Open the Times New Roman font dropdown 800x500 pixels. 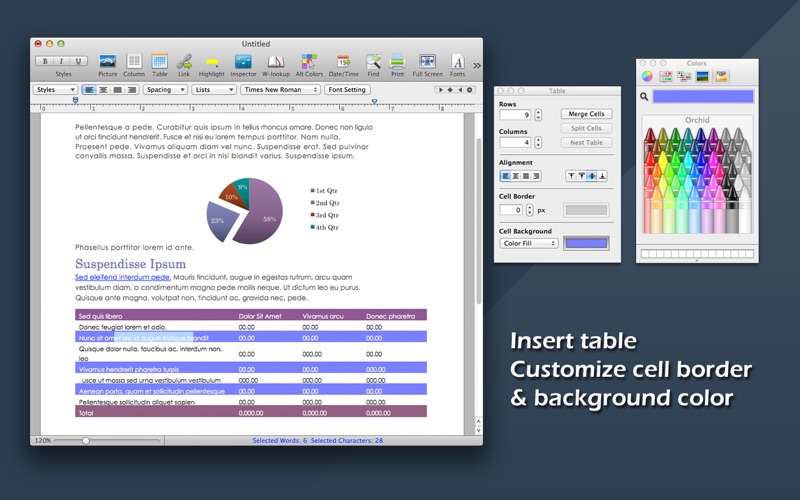pyautogui.click(x=280, y=90)
